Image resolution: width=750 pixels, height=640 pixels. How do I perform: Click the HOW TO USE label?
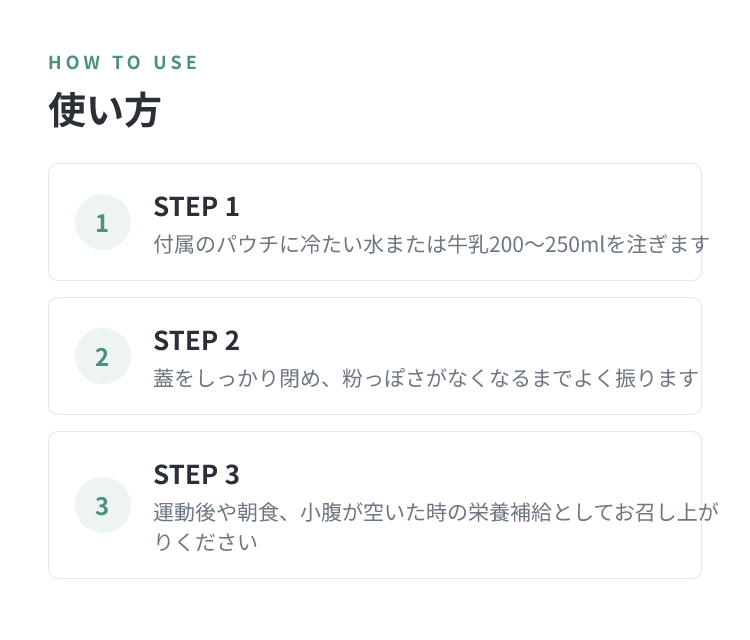tap(123, 63)
